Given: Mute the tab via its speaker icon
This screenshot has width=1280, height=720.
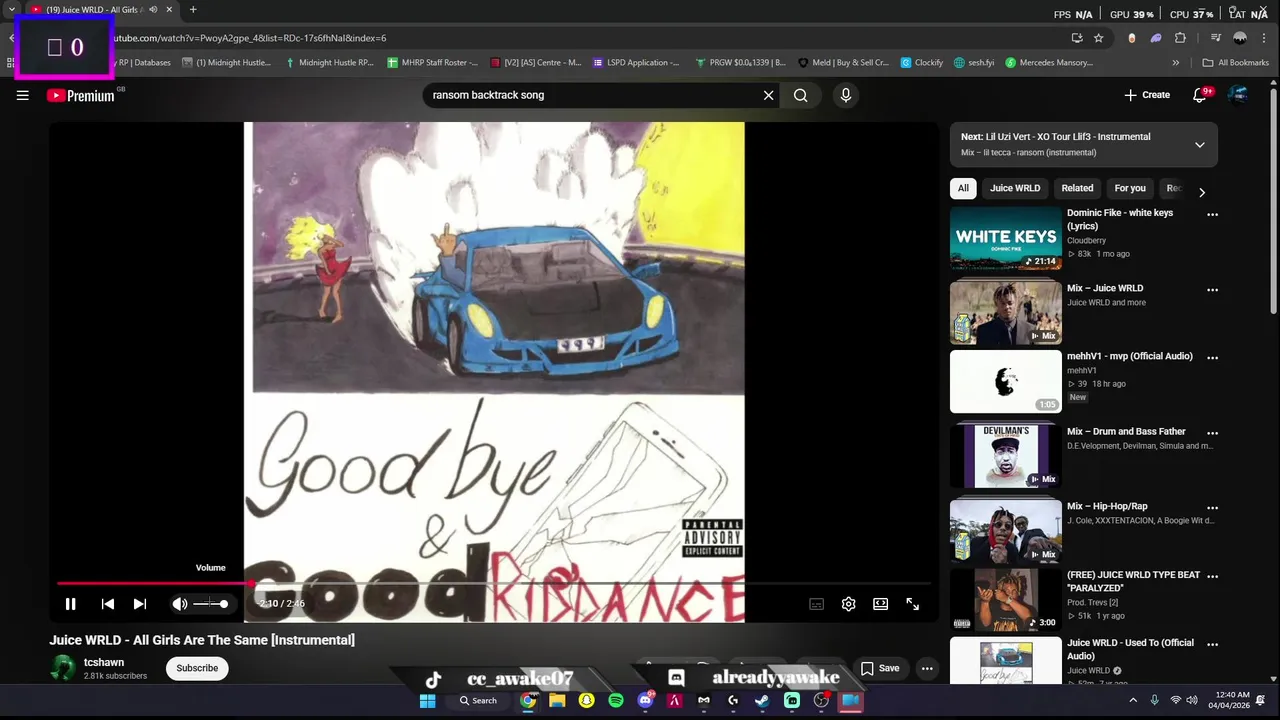Looking at the screenshot, I should click(153, 10).
